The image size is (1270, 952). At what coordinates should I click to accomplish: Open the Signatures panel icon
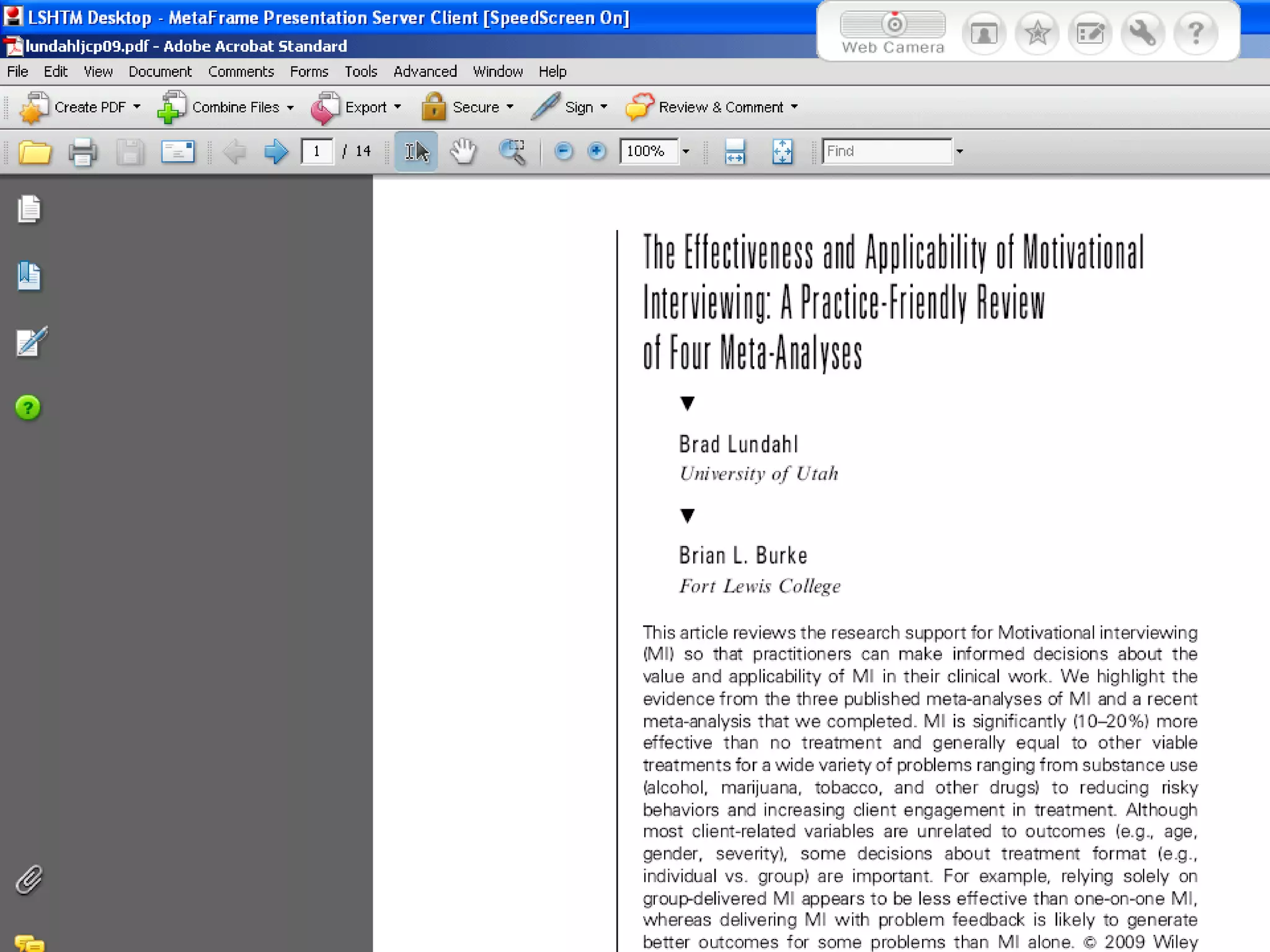point(31,342)
